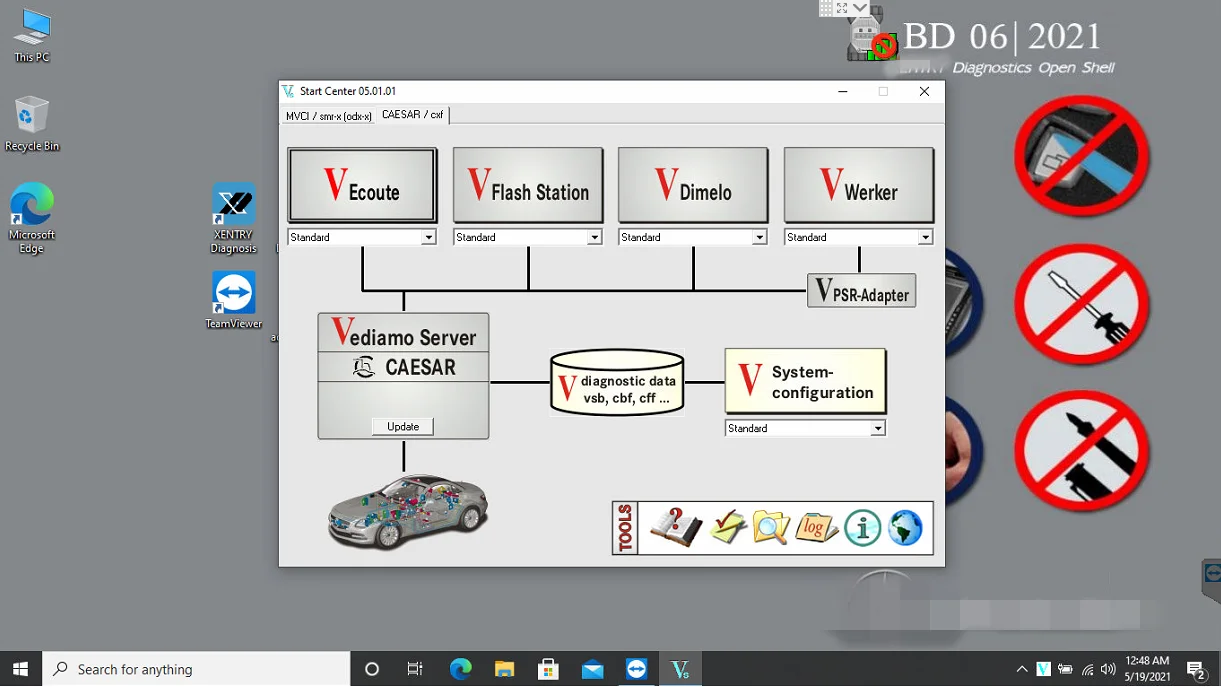This screenshot has height=687, width=1221.
Task: Open System-configuration
Action: coord(805,381)
